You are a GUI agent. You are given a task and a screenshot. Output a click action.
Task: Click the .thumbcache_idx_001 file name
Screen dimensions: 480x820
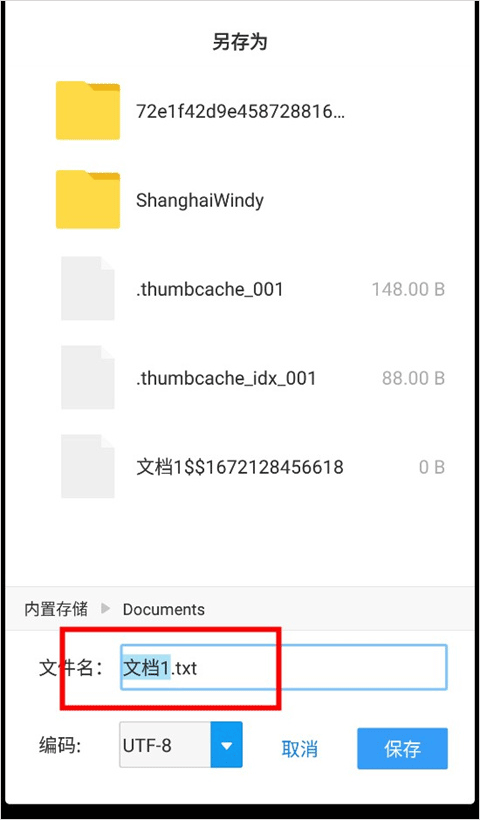(x=226, y=378)
